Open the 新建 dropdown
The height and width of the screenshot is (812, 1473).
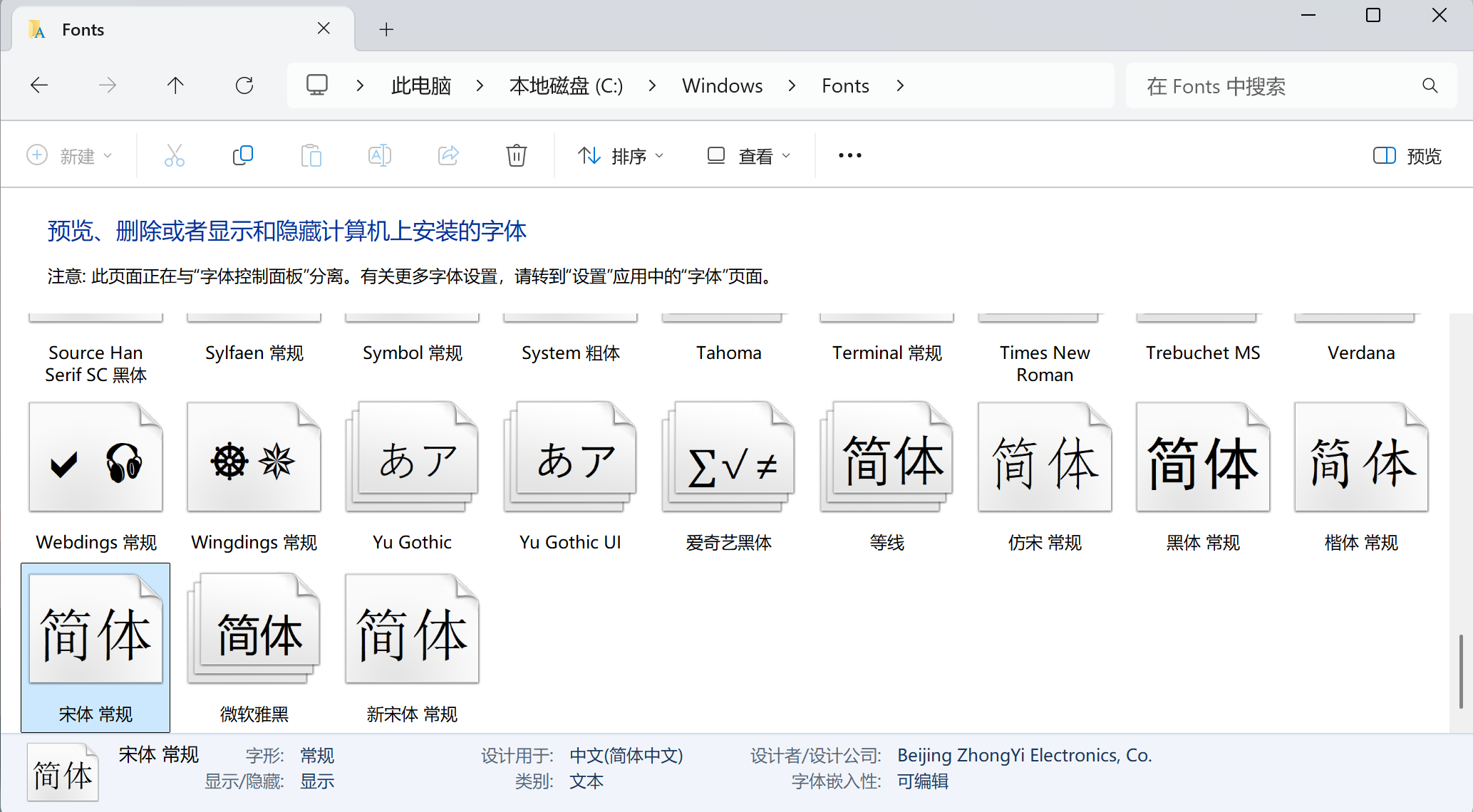point(70,156)
